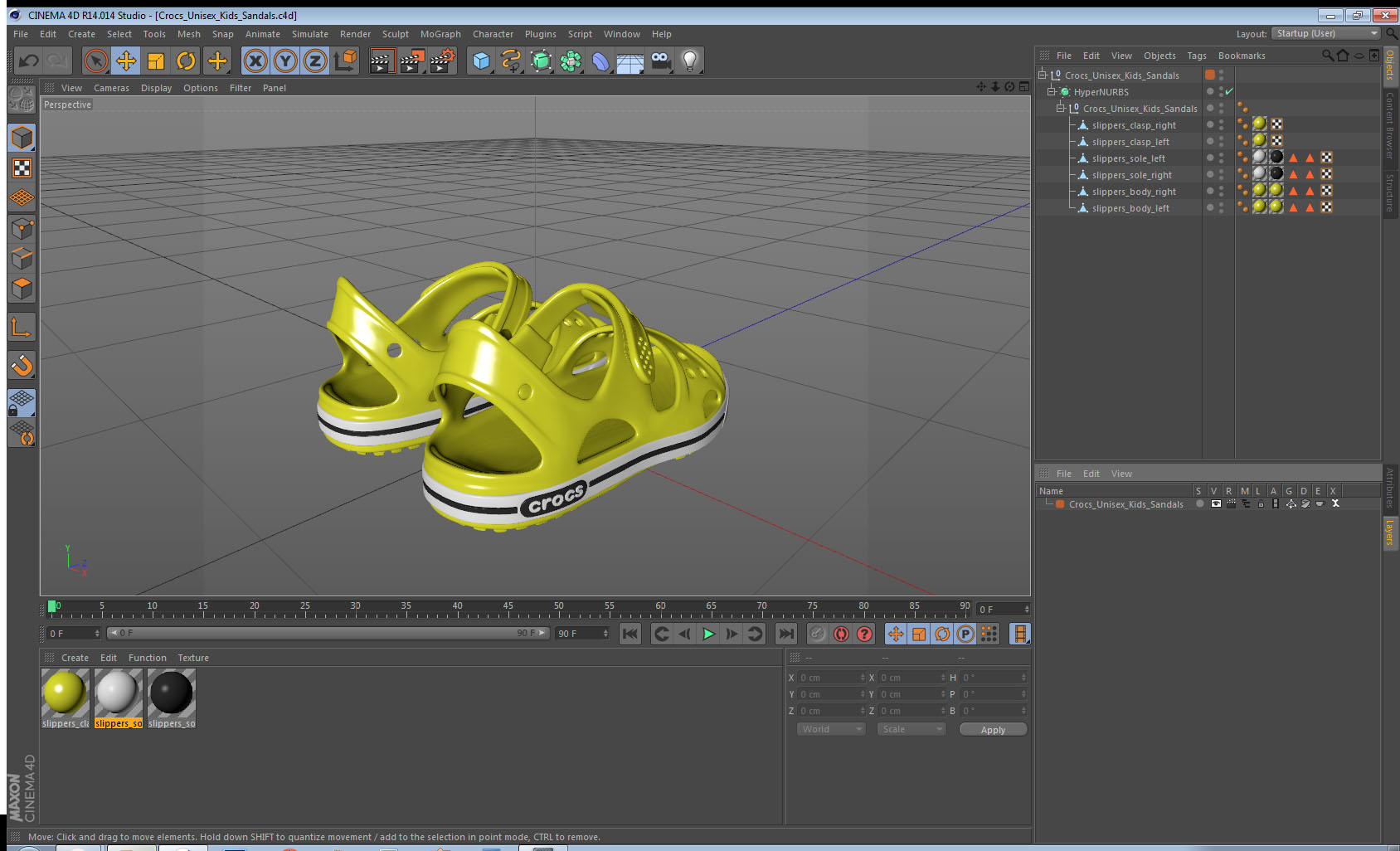Open the File menu in the main menu bar
This screenshot has width=1400, height=851.
coord(21,34)
